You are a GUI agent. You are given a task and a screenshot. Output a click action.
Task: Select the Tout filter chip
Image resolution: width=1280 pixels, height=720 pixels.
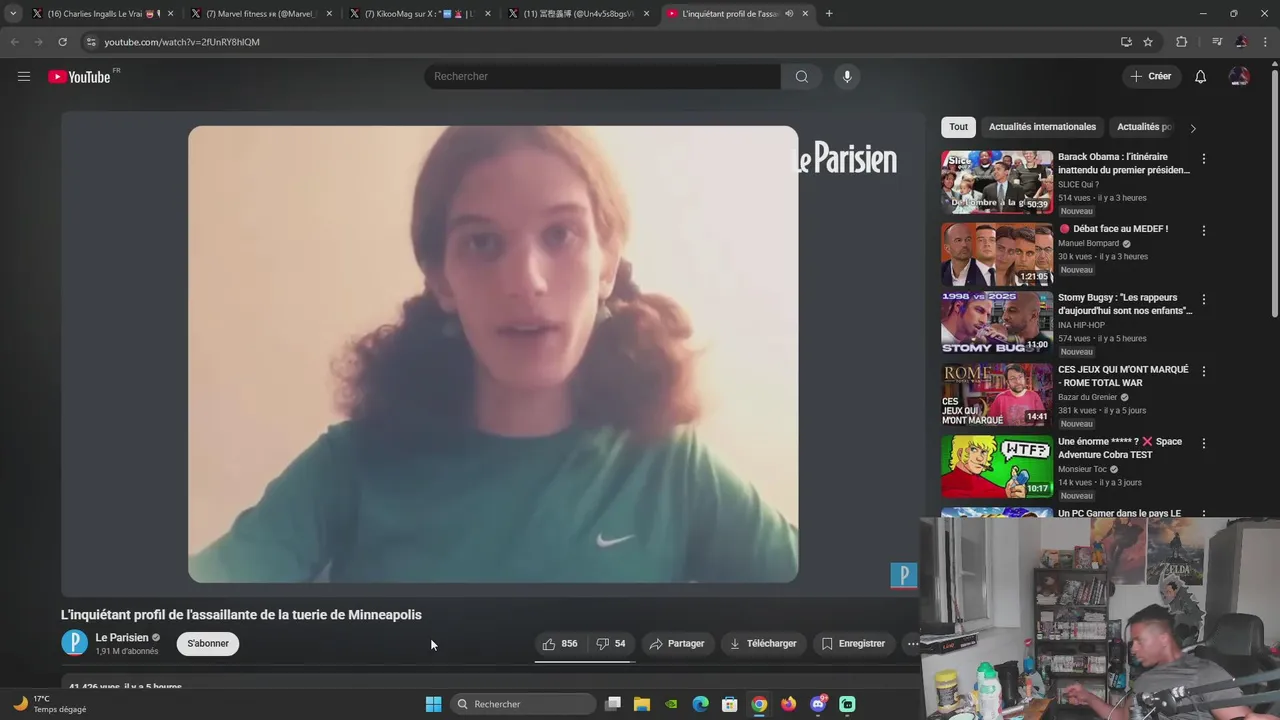[x=958, y=127]
